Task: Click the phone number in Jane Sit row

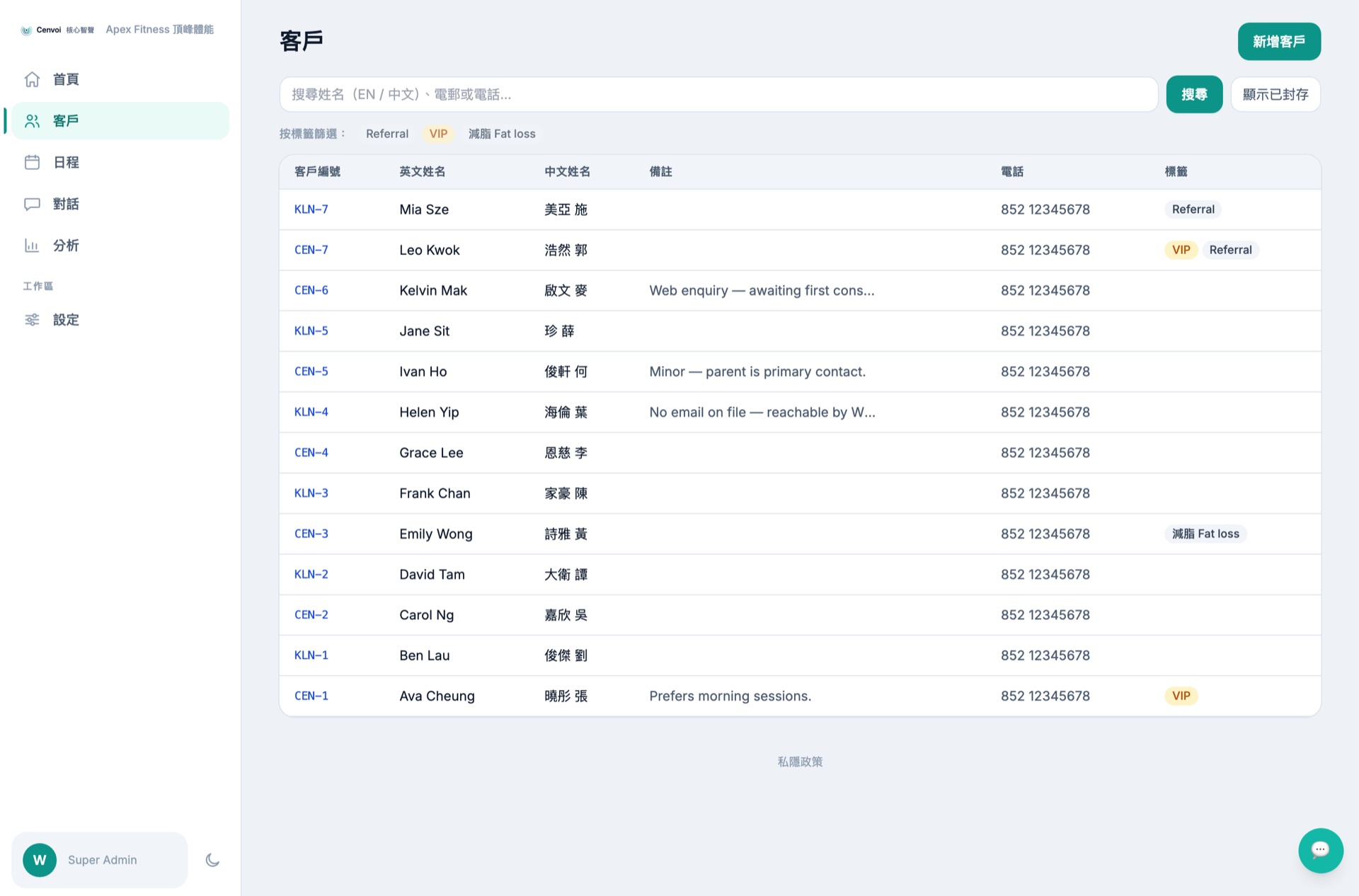Action: pyautogui.click(x=1045, y=331)
